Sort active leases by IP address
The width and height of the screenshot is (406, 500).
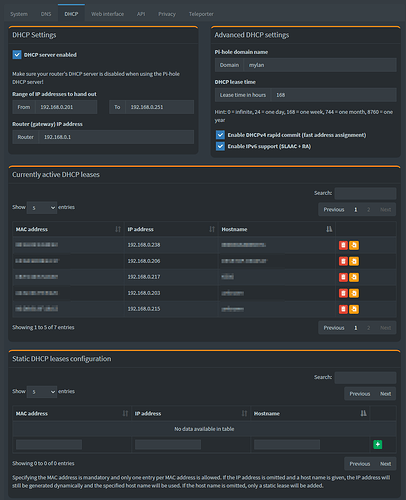click(x=171, y=229)
